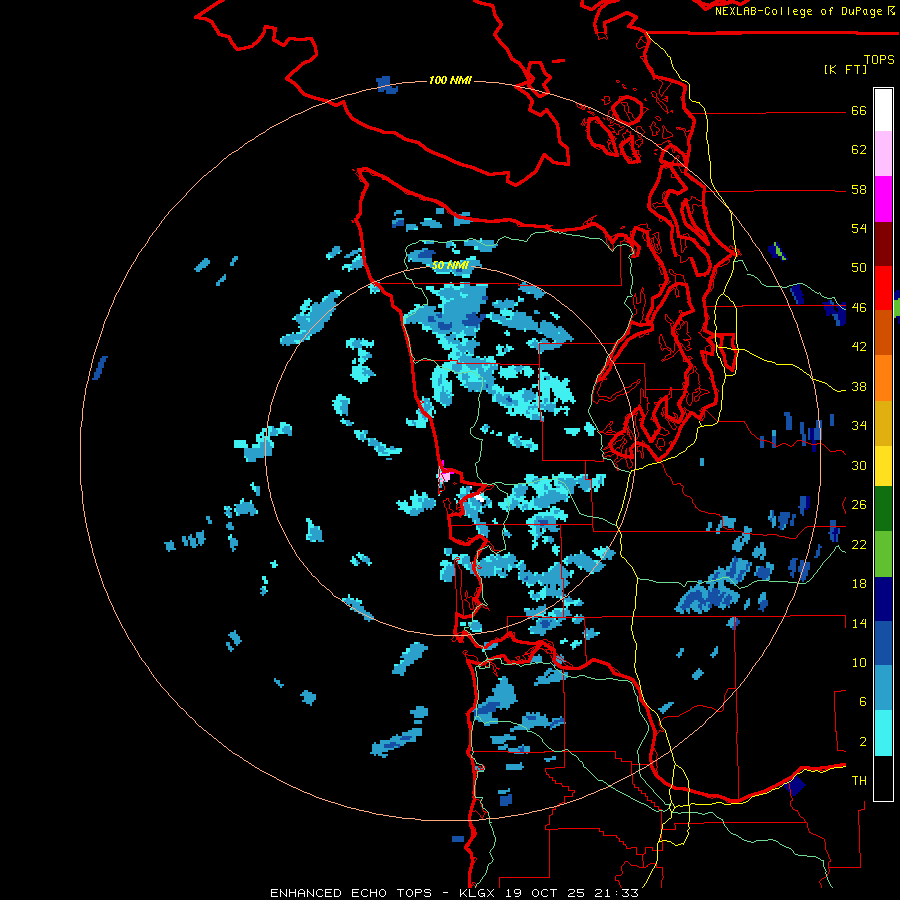Click the 14 legend scale value

click(x=859, y=623)
